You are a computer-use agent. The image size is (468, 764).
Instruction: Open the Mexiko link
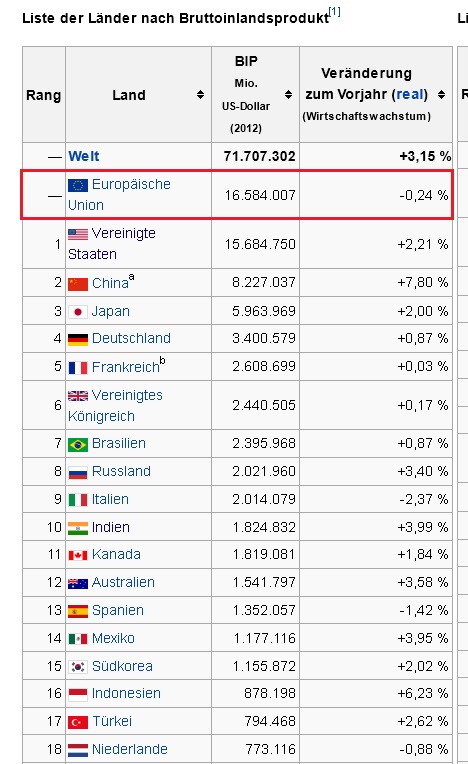pyautogui.click(x=113, y=638)
